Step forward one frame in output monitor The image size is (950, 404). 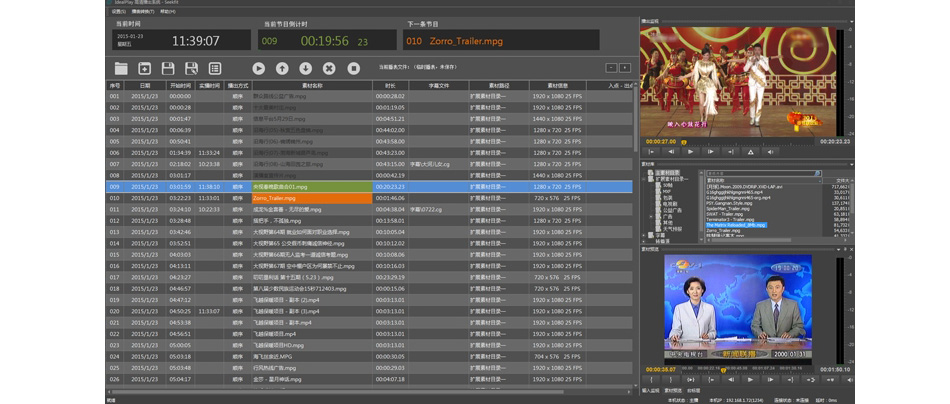pos(711,152)
